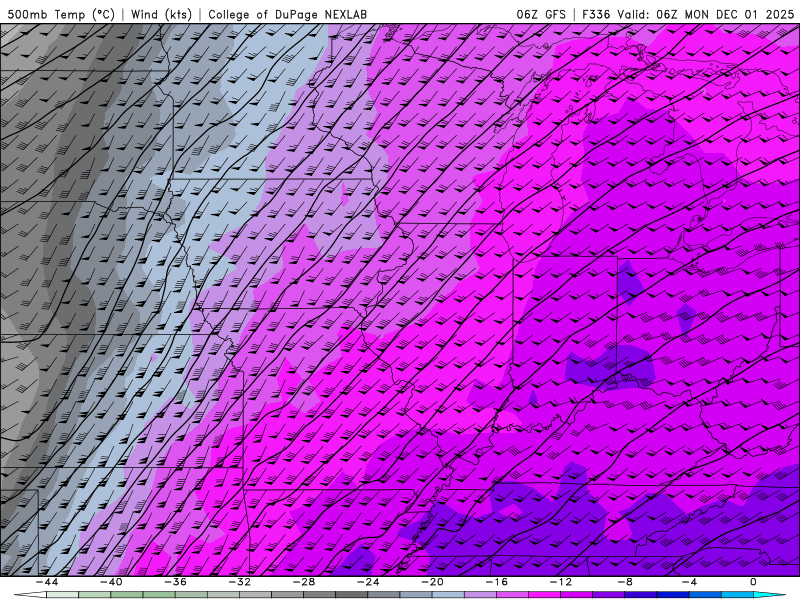Click the -32 colorbar label
This screenshot has height=600, width=800.
pos(239,582)
